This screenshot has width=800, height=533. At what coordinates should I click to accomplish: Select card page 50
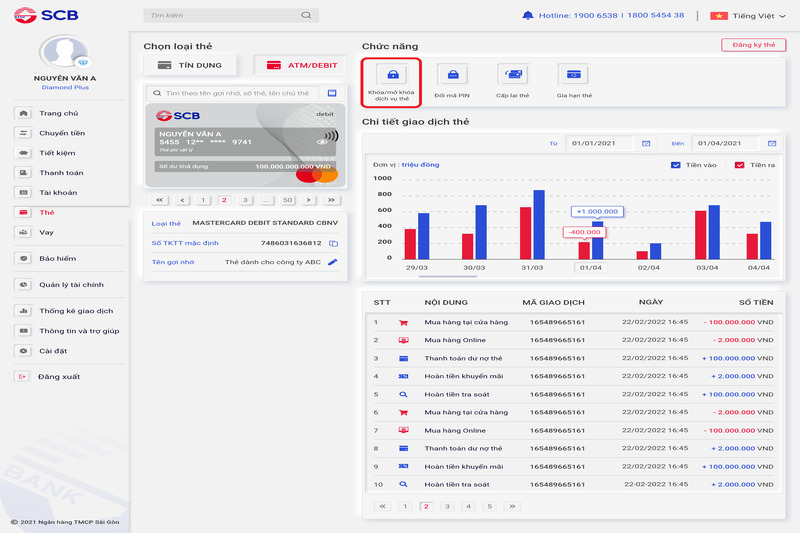[288, 200]
